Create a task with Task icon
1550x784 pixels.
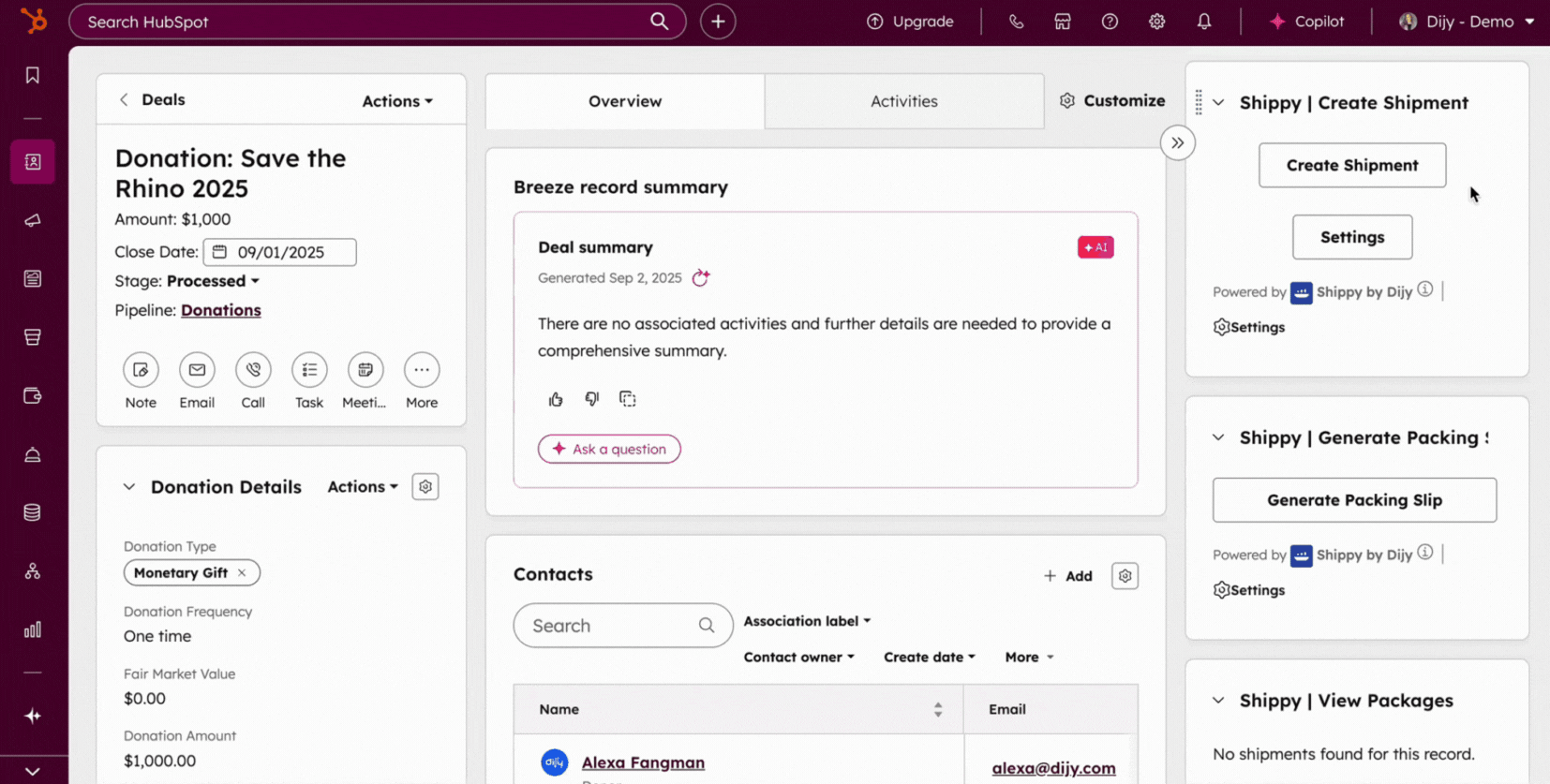309,370
